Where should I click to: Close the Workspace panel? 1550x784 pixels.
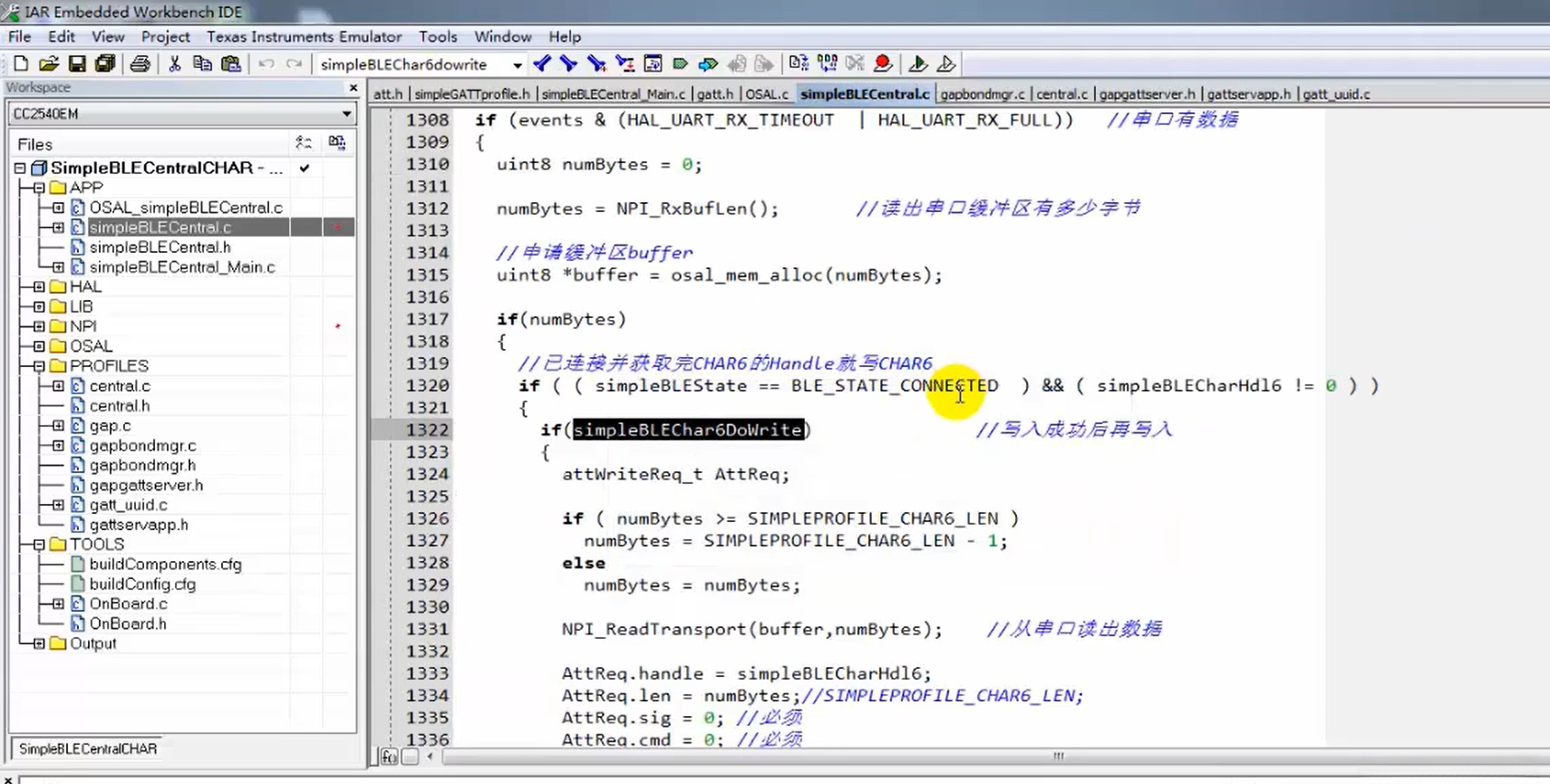point(354,88)
